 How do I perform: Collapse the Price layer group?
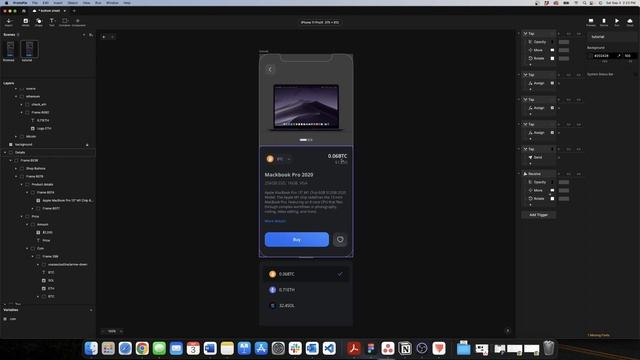pyautogui.click(x=22, y=216)
